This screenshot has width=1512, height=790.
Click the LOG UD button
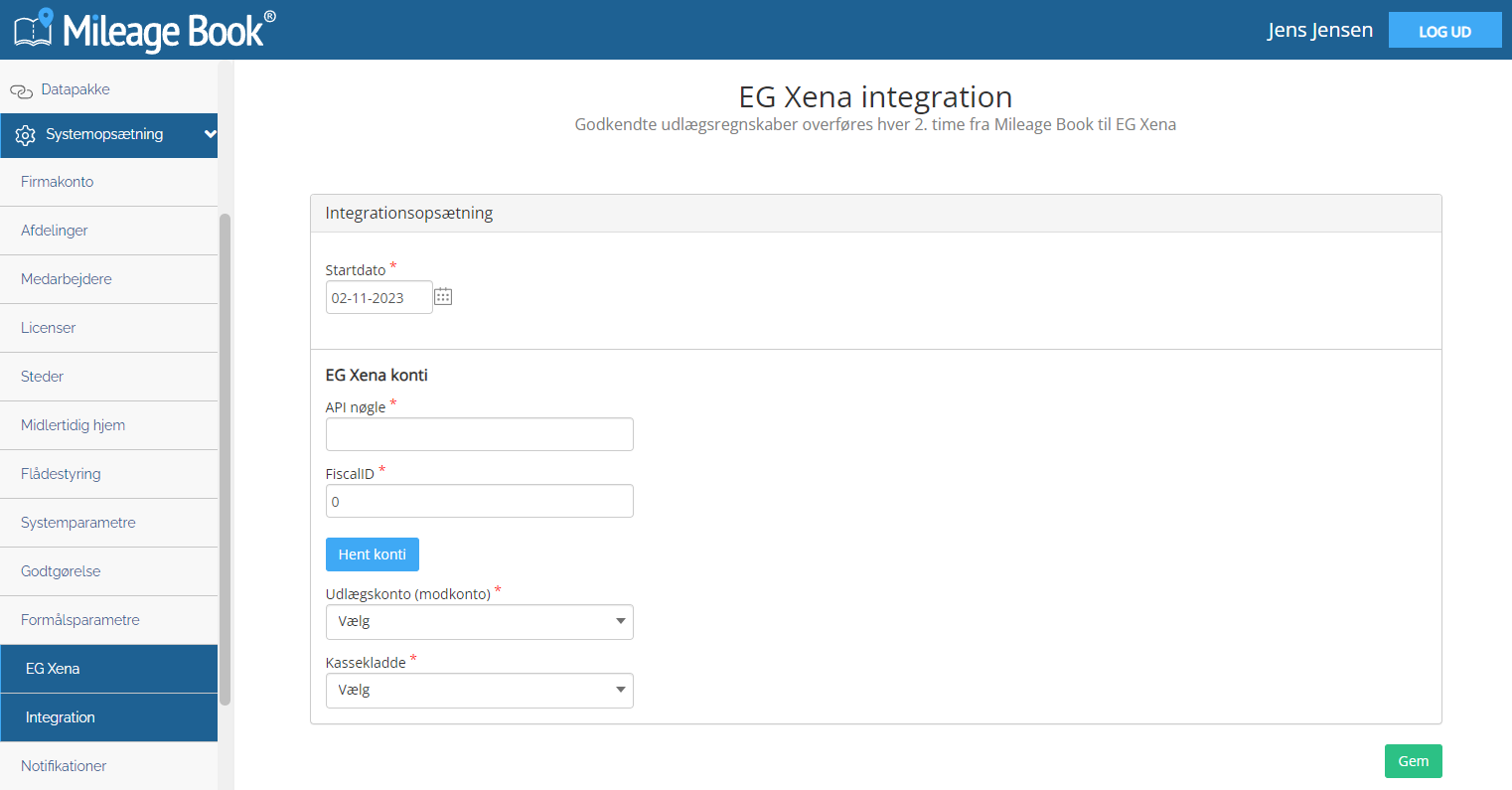tap(1445, 31)
